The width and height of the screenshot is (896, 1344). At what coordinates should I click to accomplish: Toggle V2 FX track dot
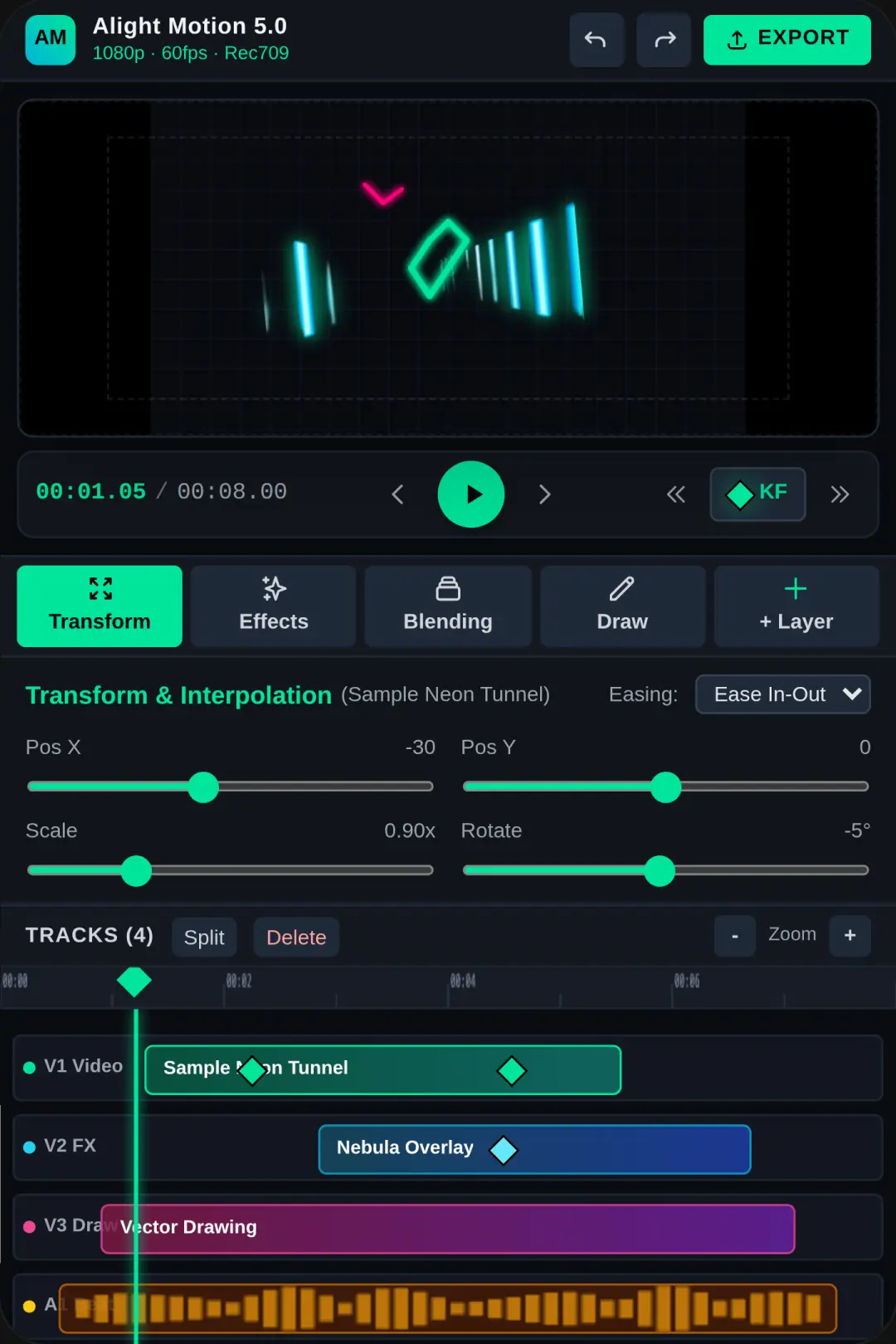pyautogui.click(x=30, y=1147)
